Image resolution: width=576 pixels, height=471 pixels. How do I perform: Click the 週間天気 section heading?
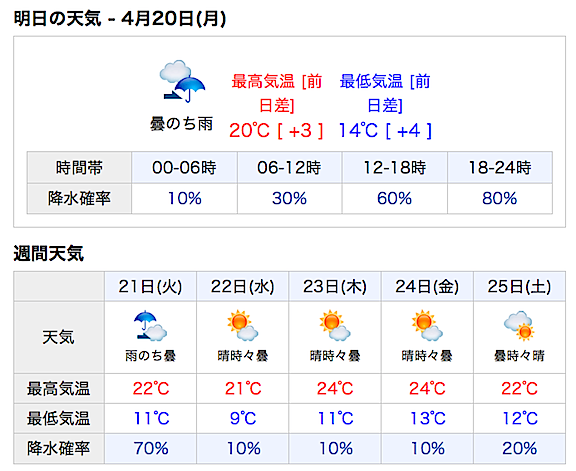tap(49, 254)
